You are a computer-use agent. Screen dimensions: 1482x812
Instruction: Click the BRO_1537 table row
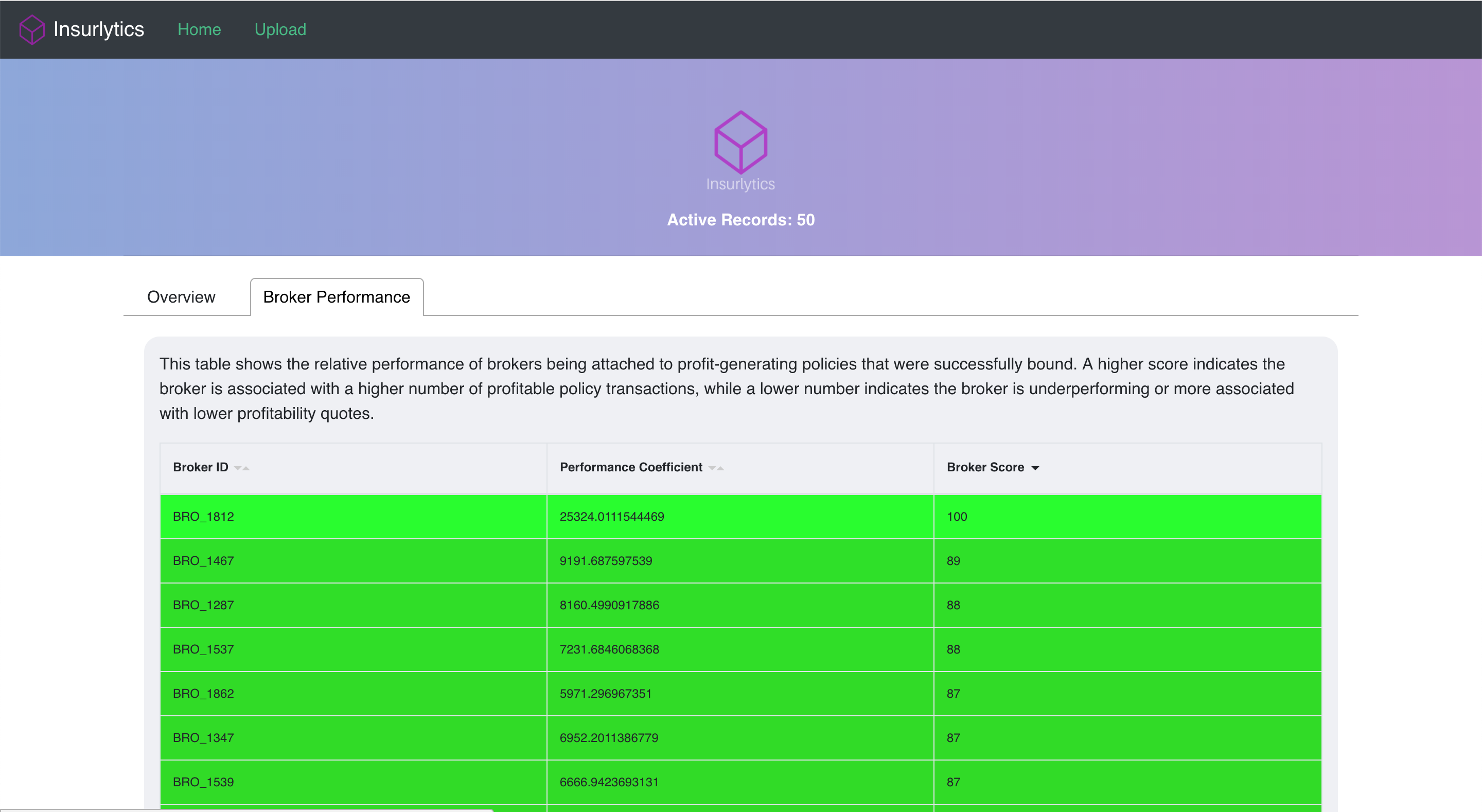click(x=204, y=650)
